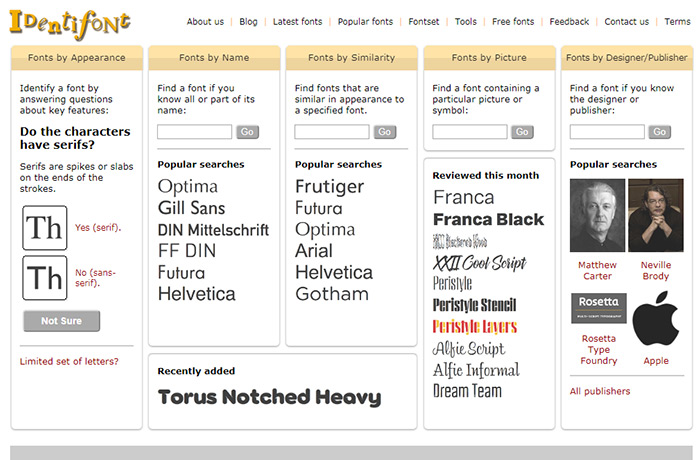Select the Fonts by Appearance tab header
Screen dimensions: 700x460
77,58
